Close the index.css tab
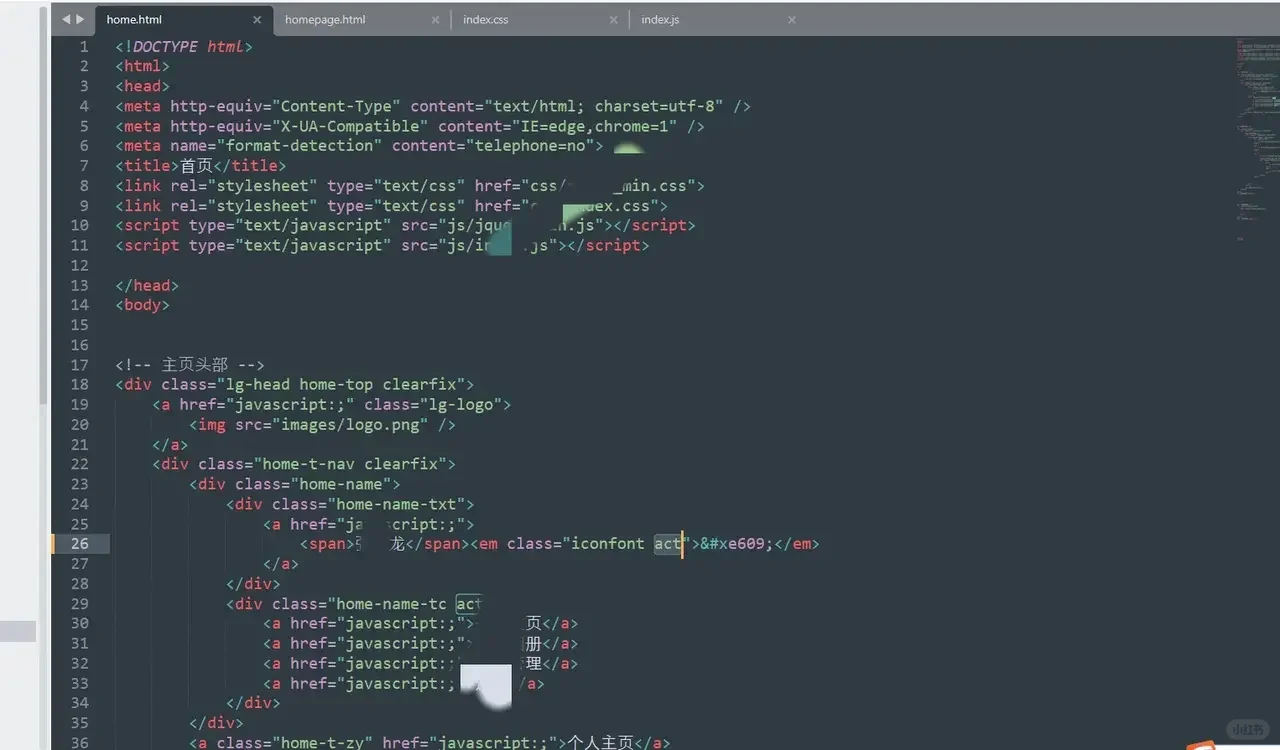 (613, 20)
